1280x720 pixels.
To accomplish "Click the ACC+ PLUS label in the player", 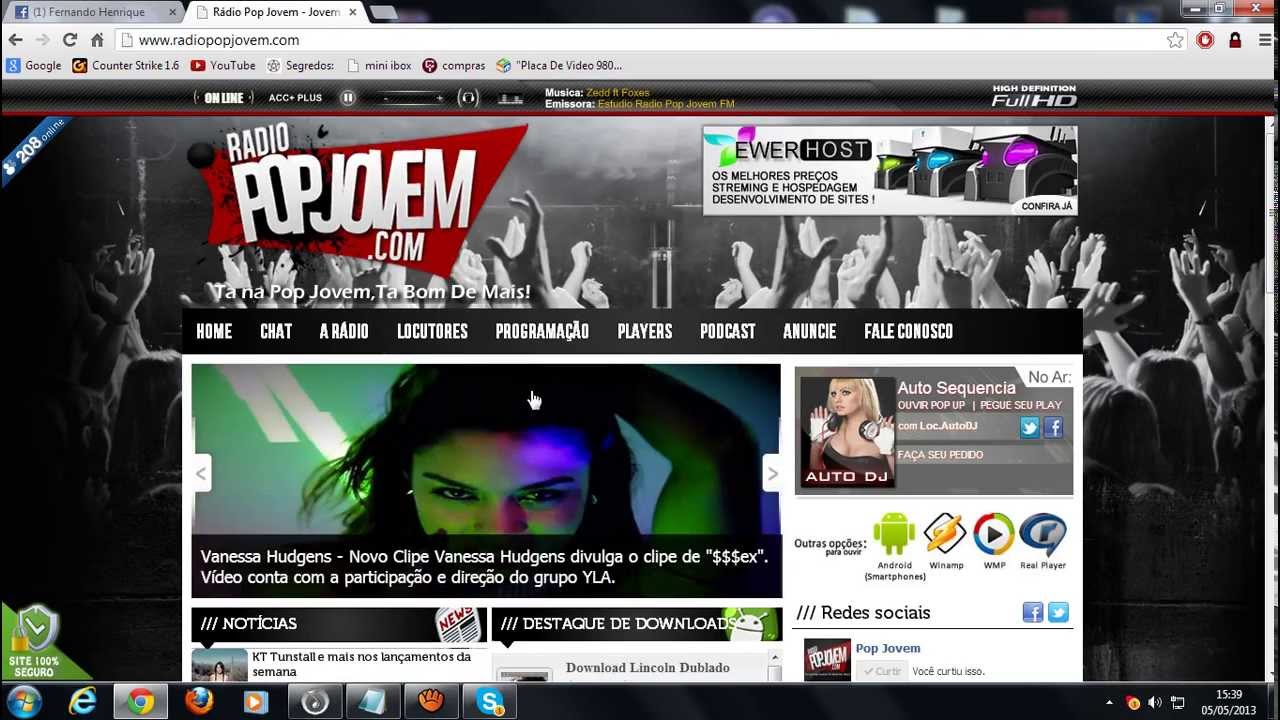I will click(295, 98).
